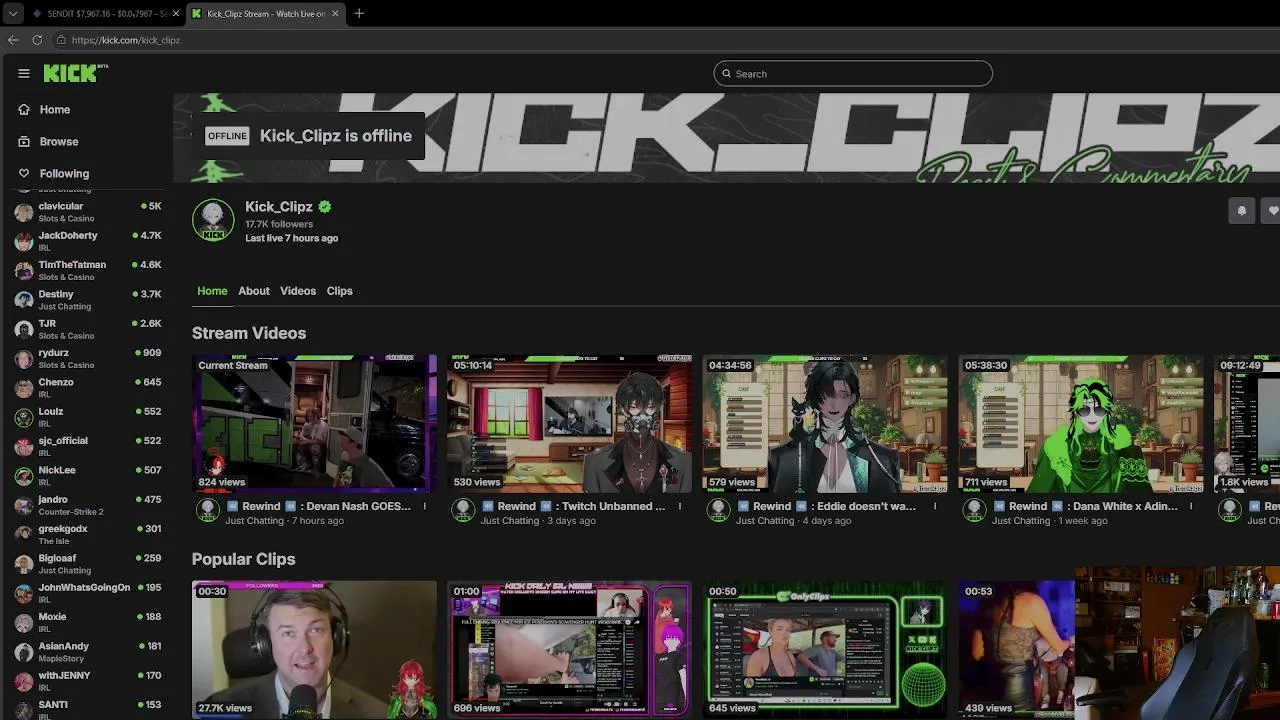Click greekgodx avatar in sidebar
The image size is (1280, 720).
click(24, 535)
